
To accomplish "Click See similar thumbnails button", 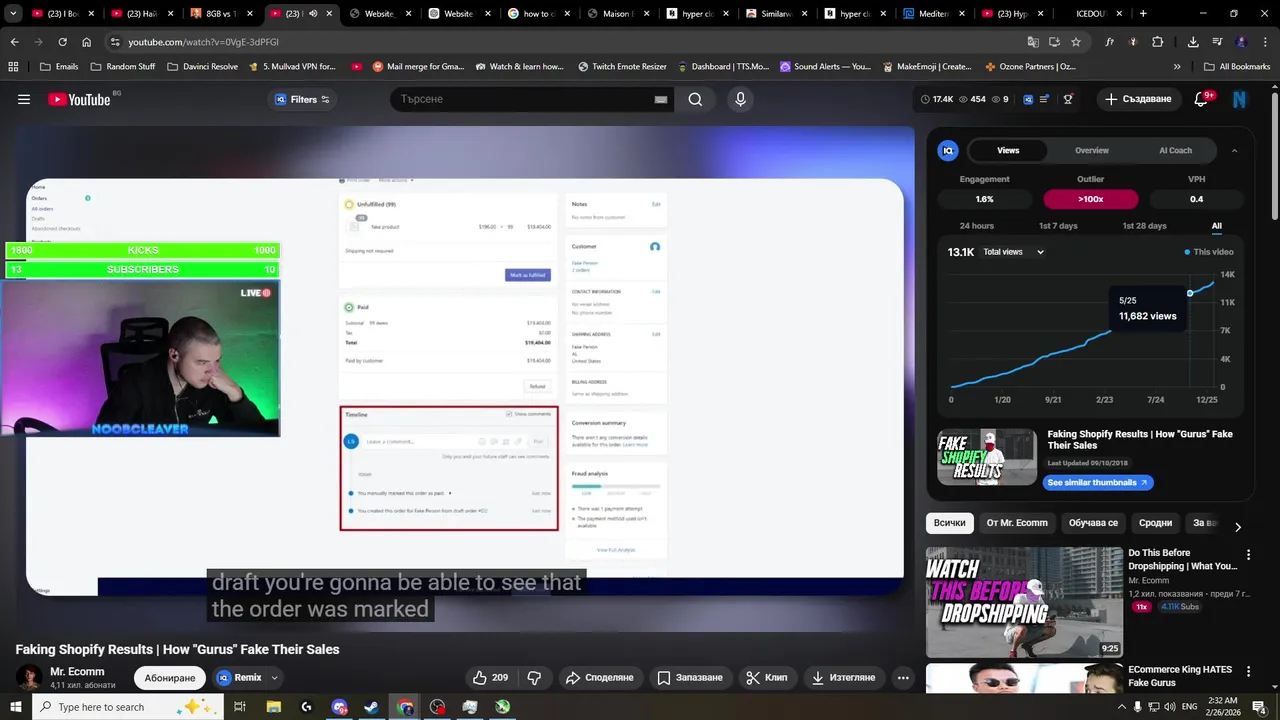I will pos(1098,482).
